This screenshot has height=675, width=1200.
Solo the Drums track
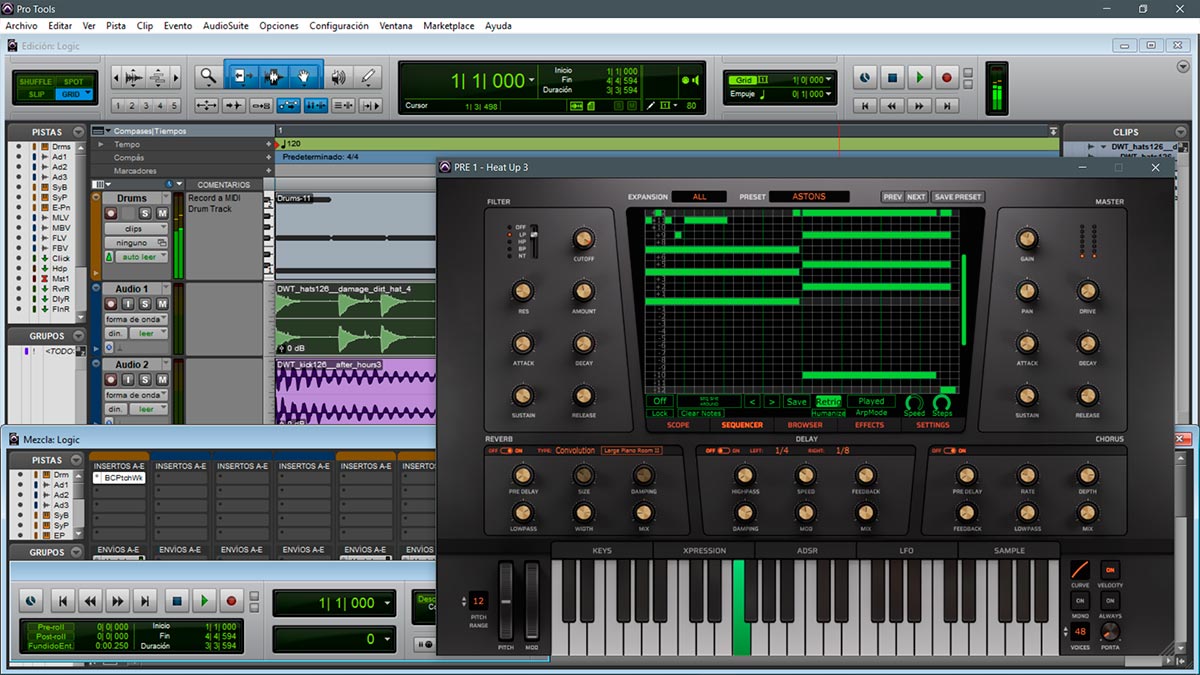tap(146, 213)
